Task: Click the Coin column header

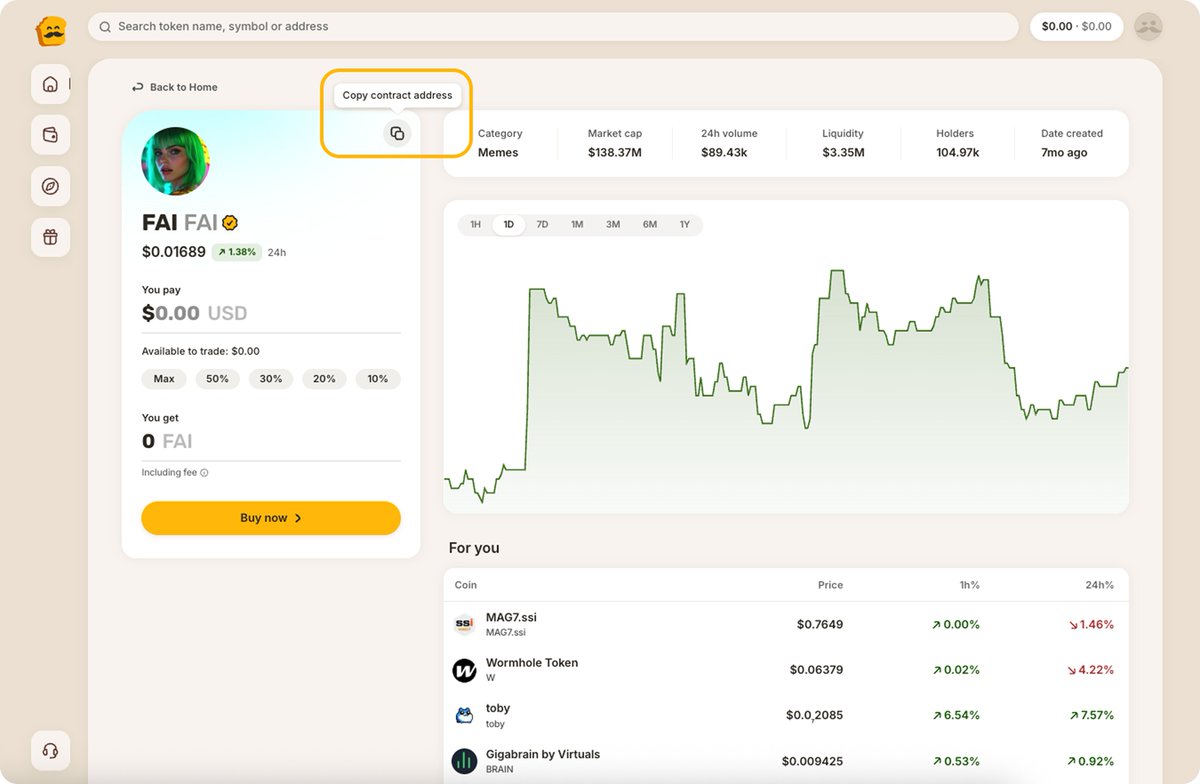Action: (x=466, y=585)
